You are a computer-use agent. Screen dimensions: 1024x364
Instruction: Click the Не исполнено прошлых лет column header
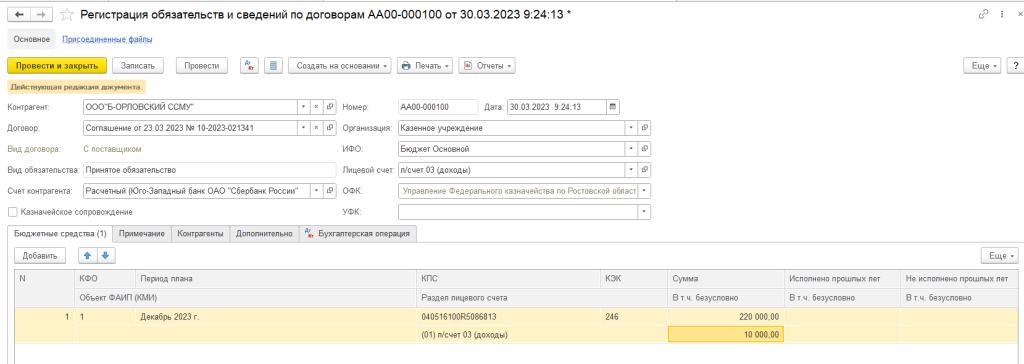click(x=959, y=279)
